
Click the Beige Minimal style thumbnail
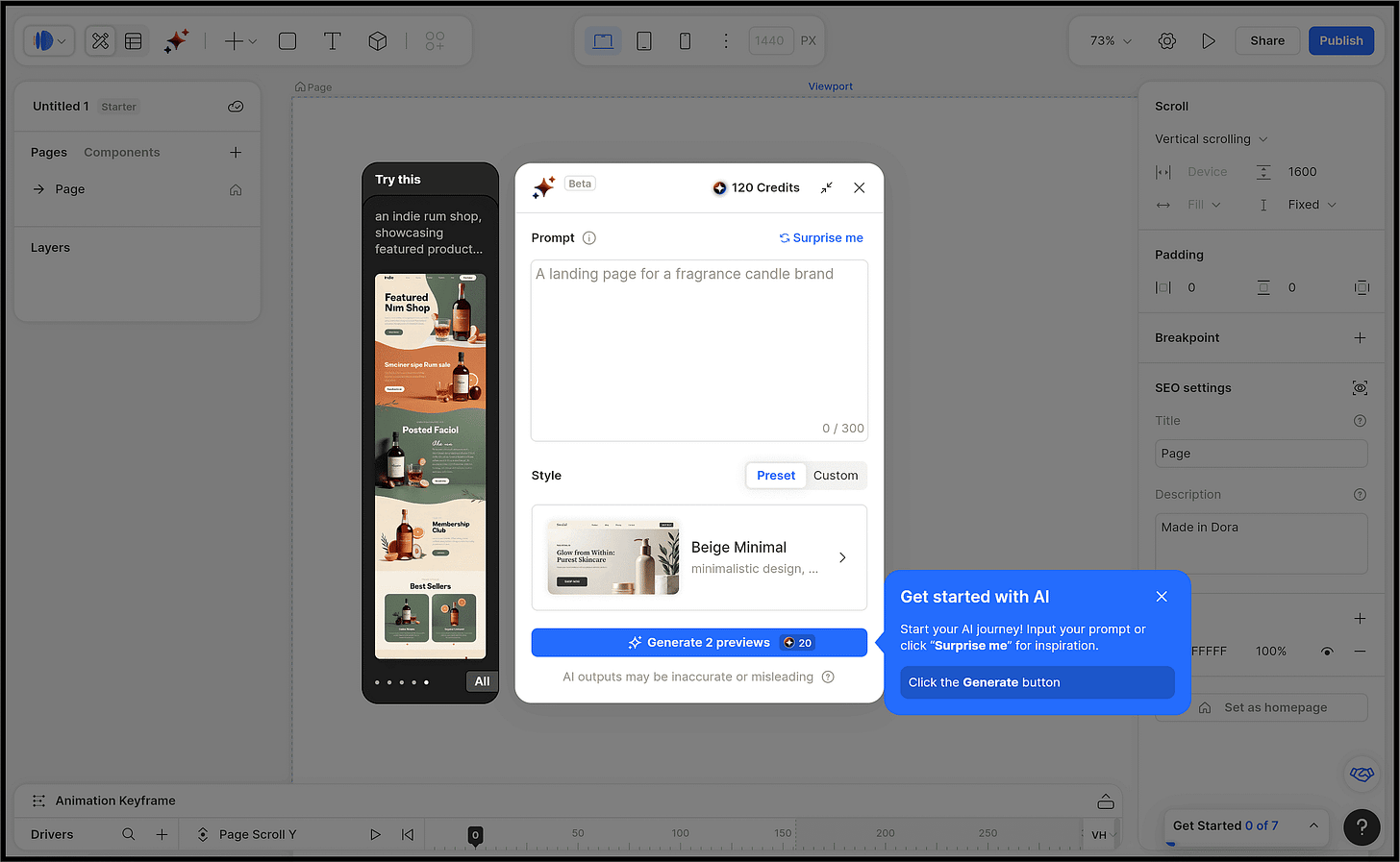(613, 557)
